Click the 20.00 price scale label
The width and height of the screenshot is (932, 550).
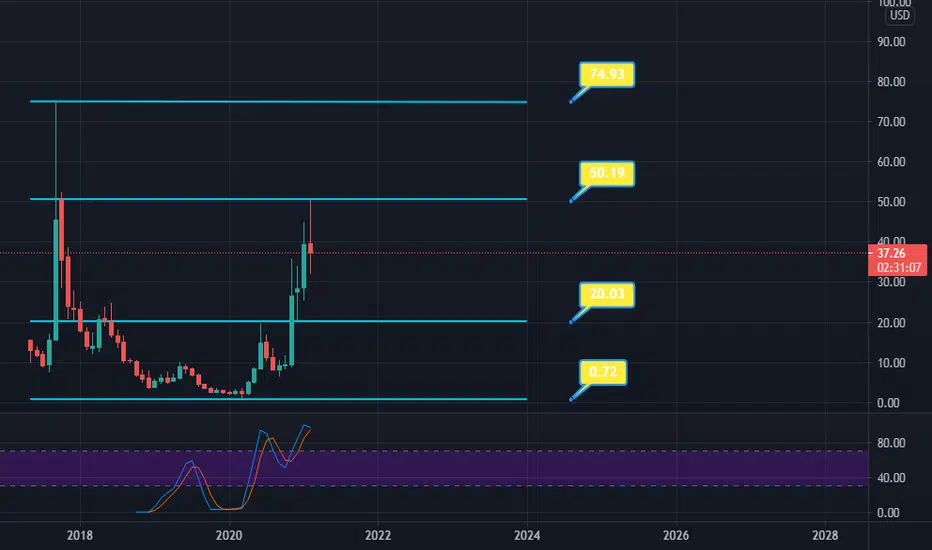pos(891,323)
